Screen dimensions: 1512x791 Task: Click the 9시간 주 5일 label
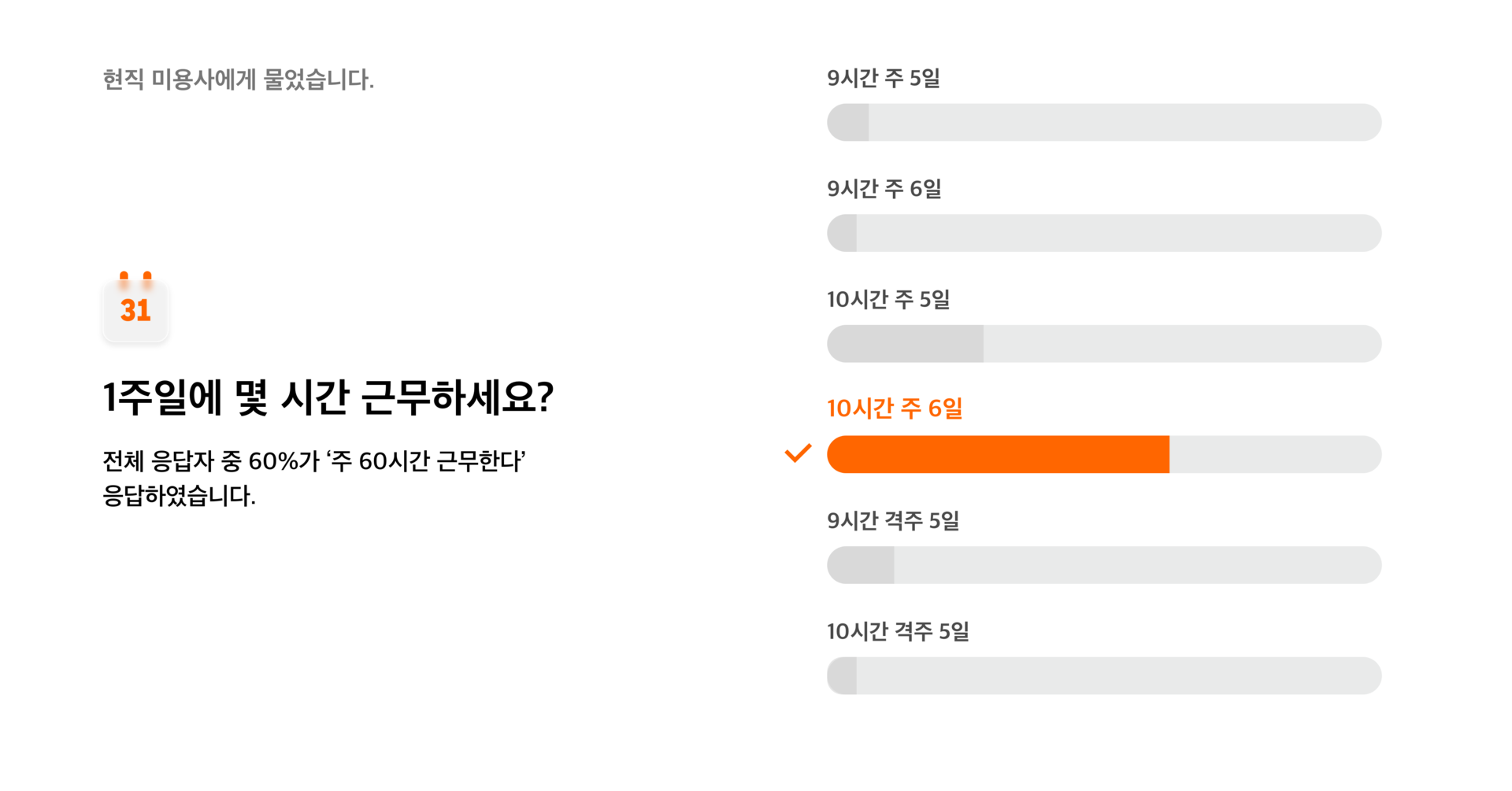click(884, 78)
